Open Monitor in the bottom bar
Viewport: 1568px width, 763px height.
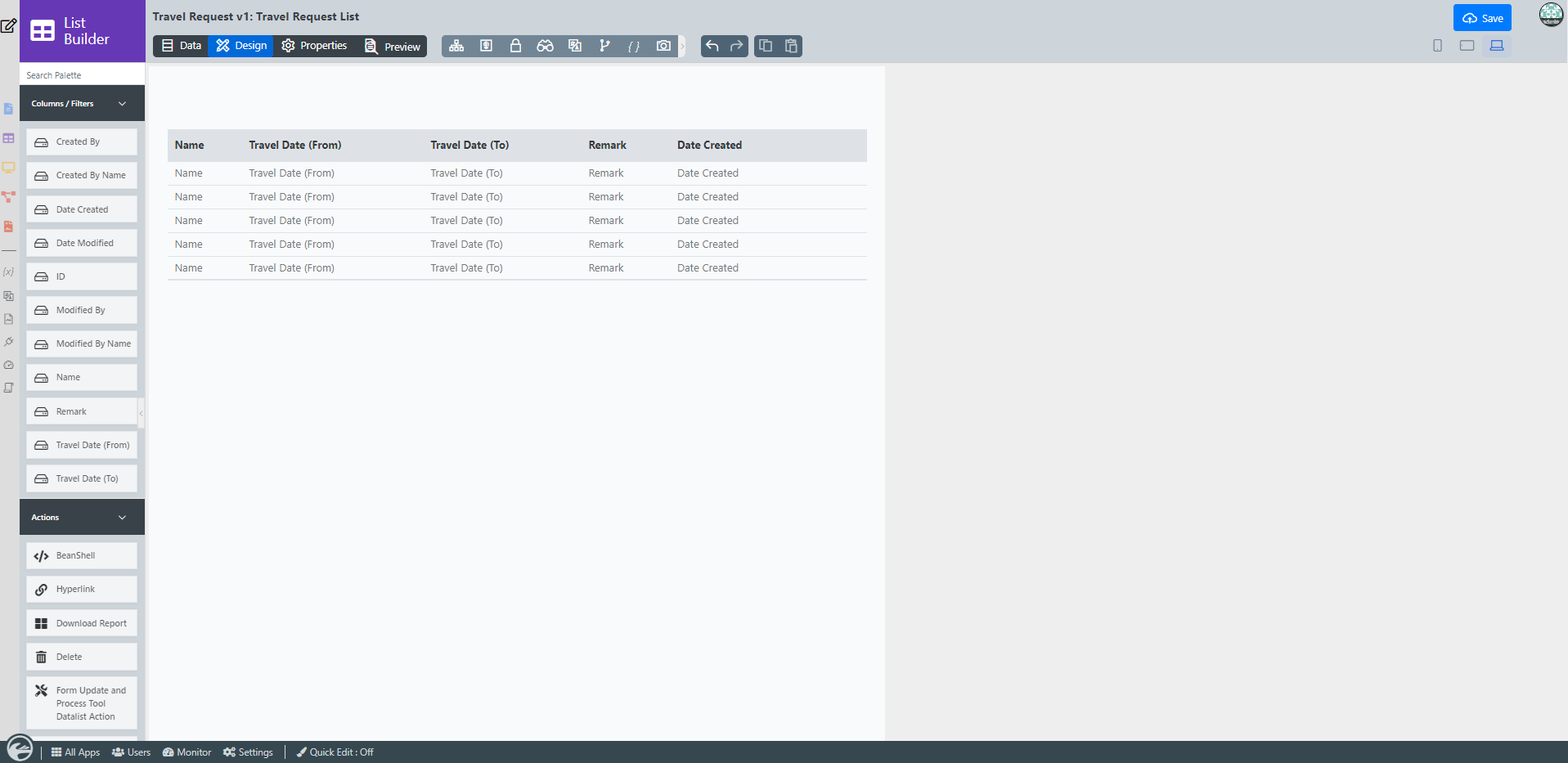click(186, 752)
